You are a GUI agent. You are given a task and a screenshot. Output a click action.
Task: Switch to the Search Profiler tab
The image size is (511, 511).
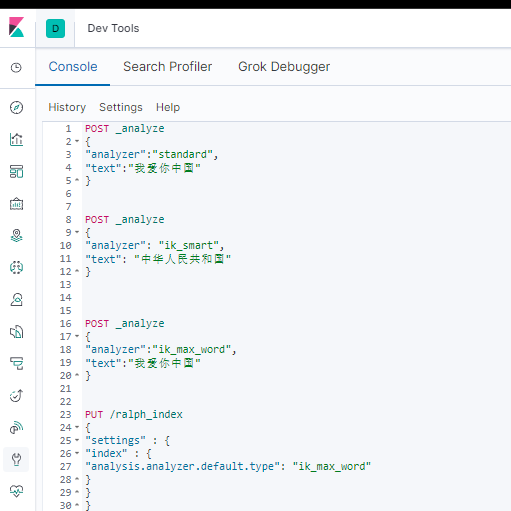[x=167, y=67]
